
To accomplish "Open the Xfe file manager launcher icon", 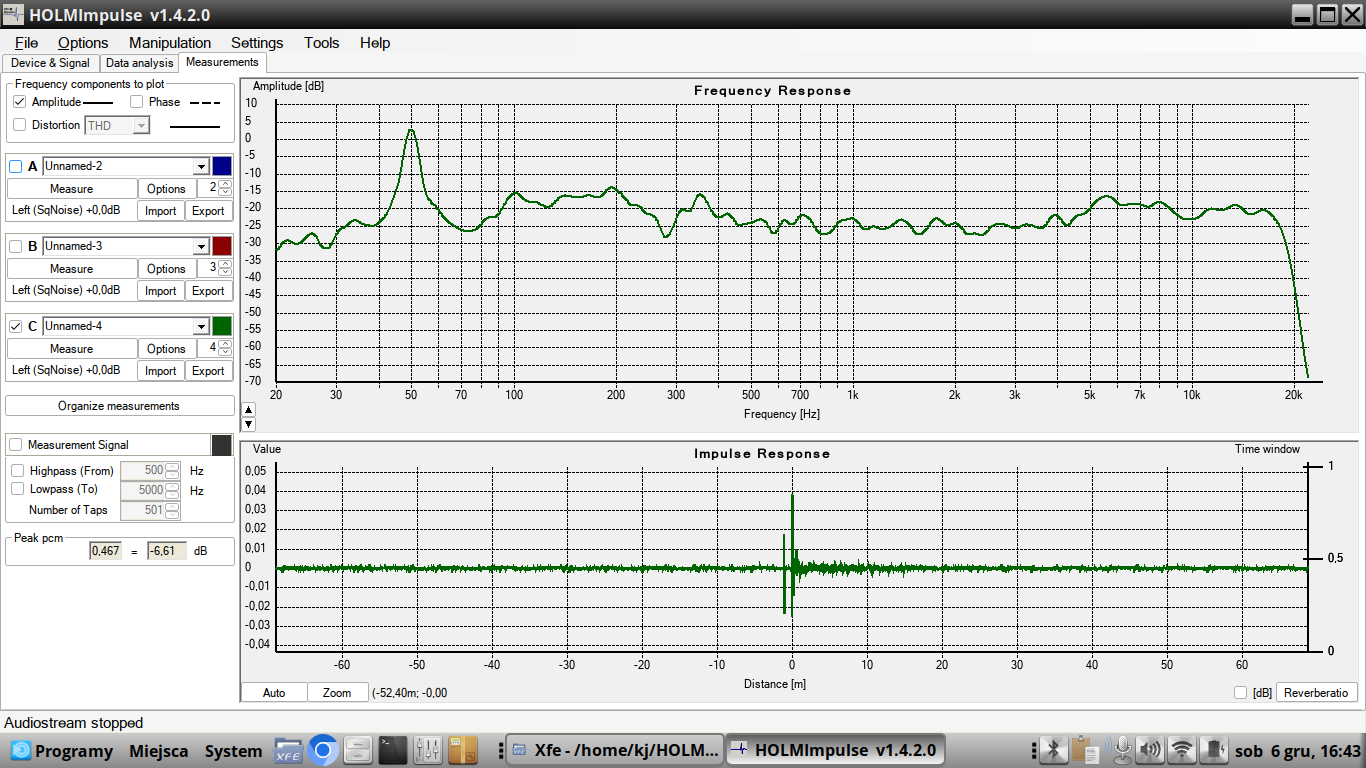I will (x=288, y=750).
